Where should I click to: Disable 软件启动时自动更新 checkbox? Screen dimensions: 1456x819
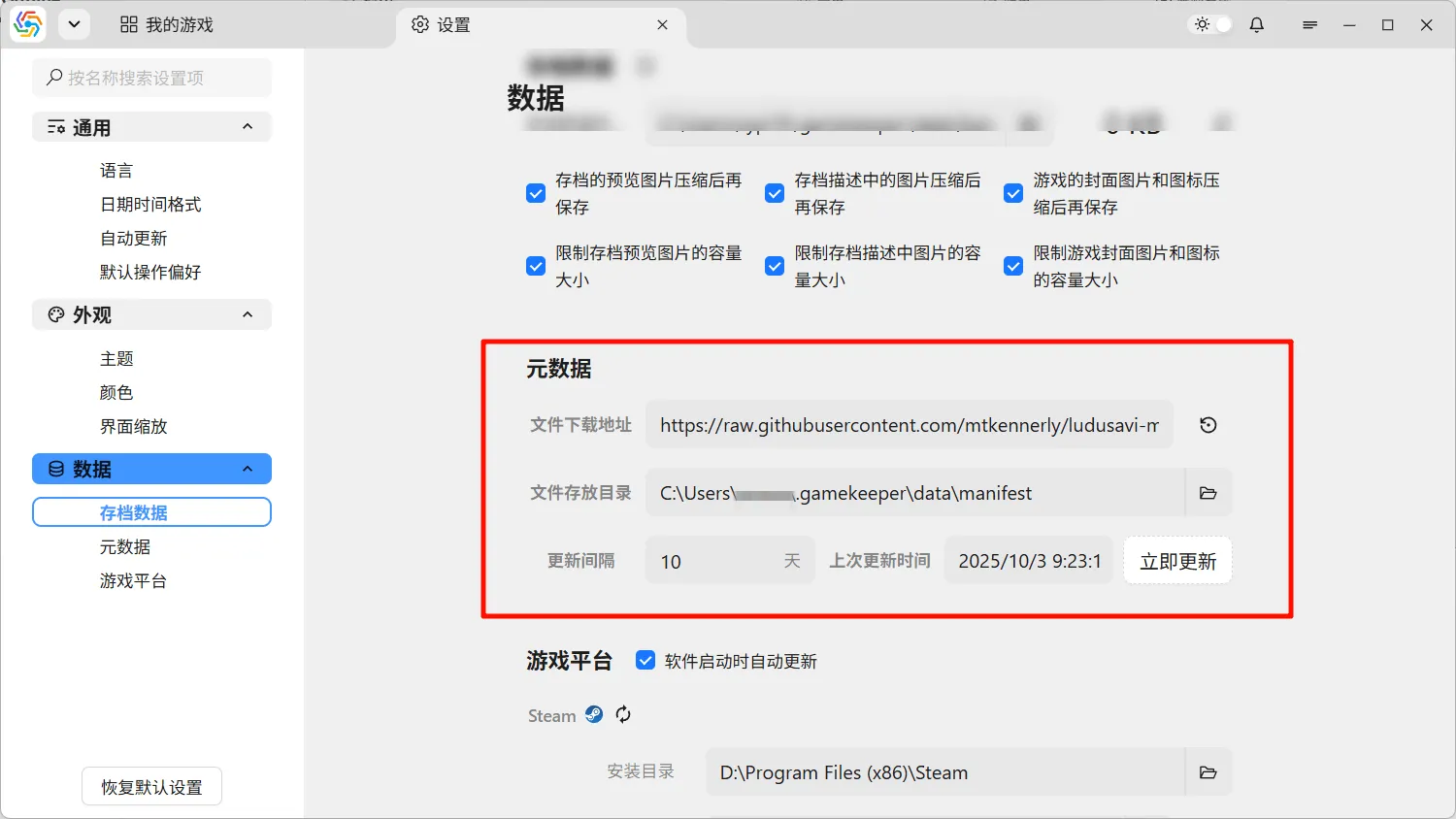click(x=645, y=661)
